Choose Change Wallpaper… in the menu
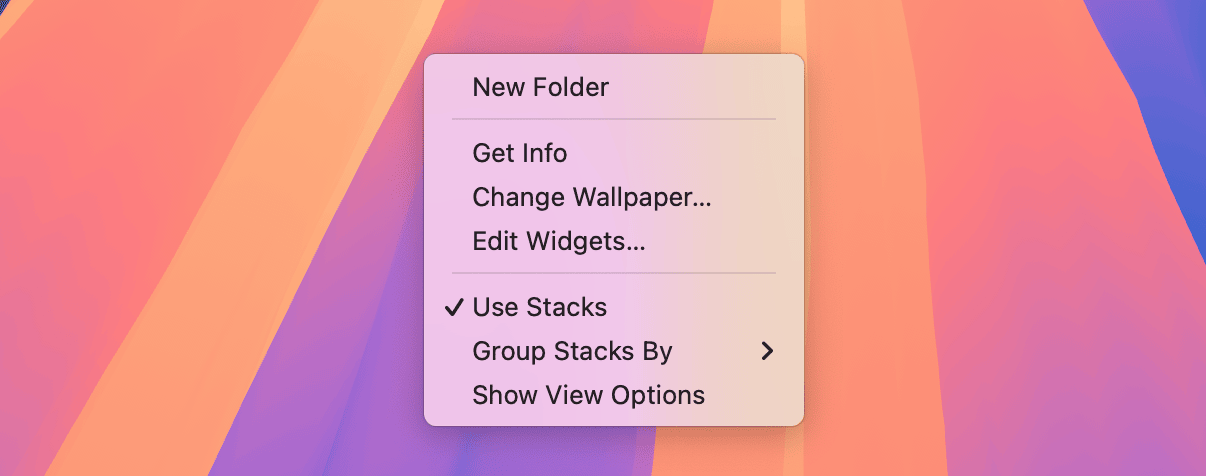1206x476 pixels. click(x=591, y=198)
